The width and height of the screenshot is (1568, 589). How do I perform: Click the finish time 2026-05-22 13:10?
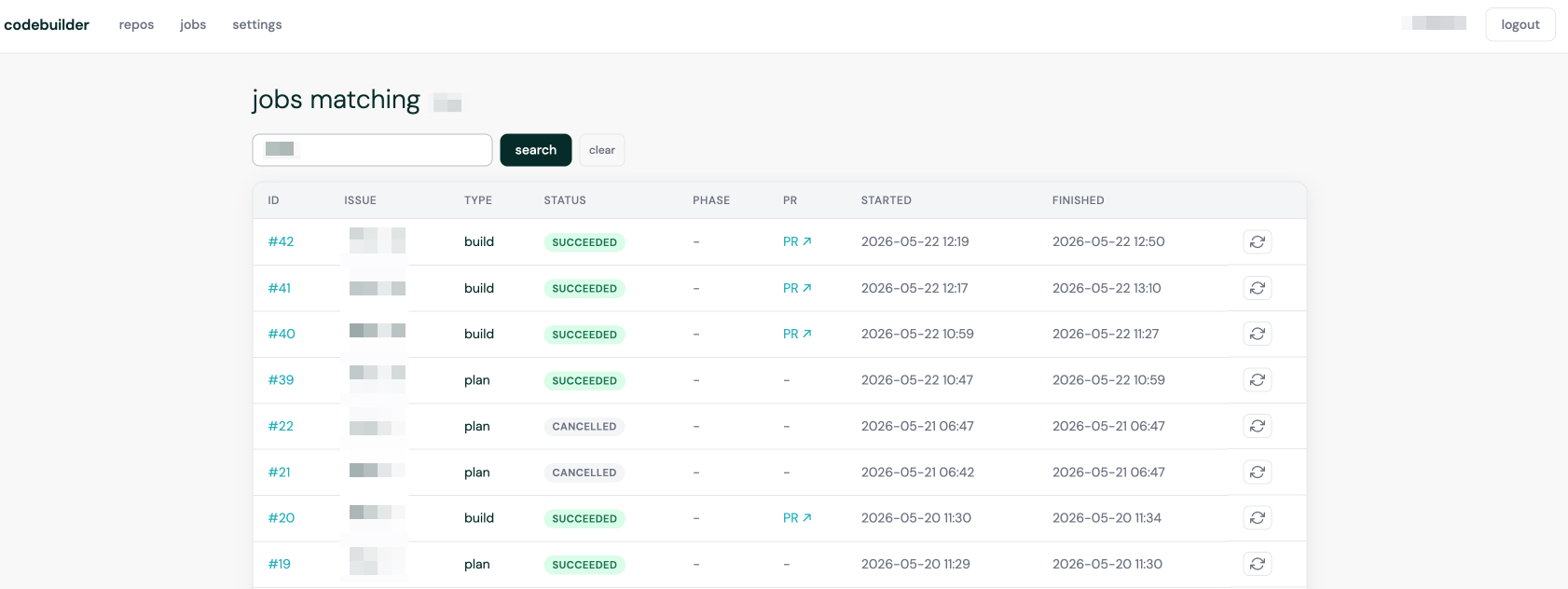[1107, 288]
